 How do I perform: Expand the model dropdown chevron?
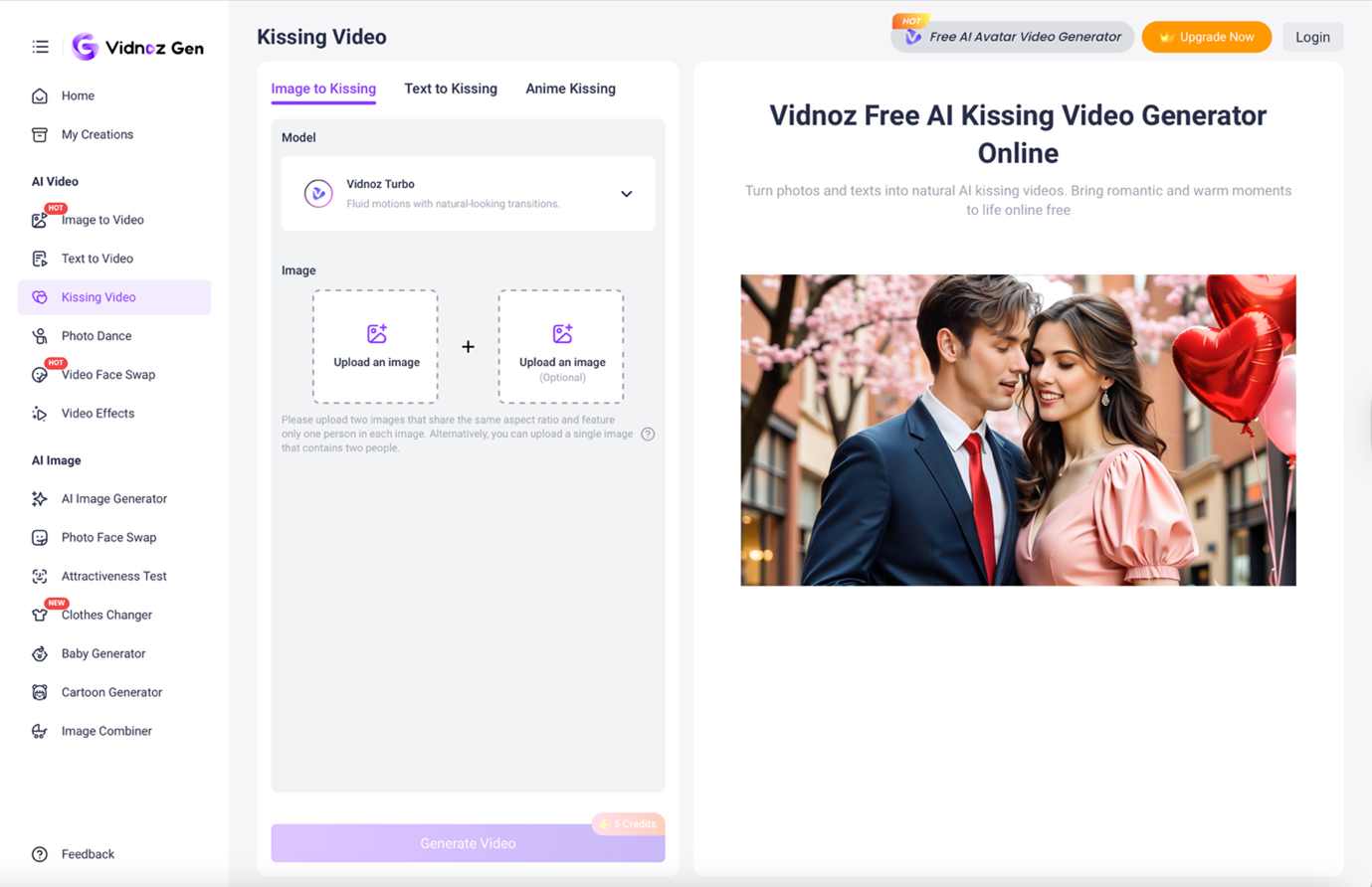[627, 195]
